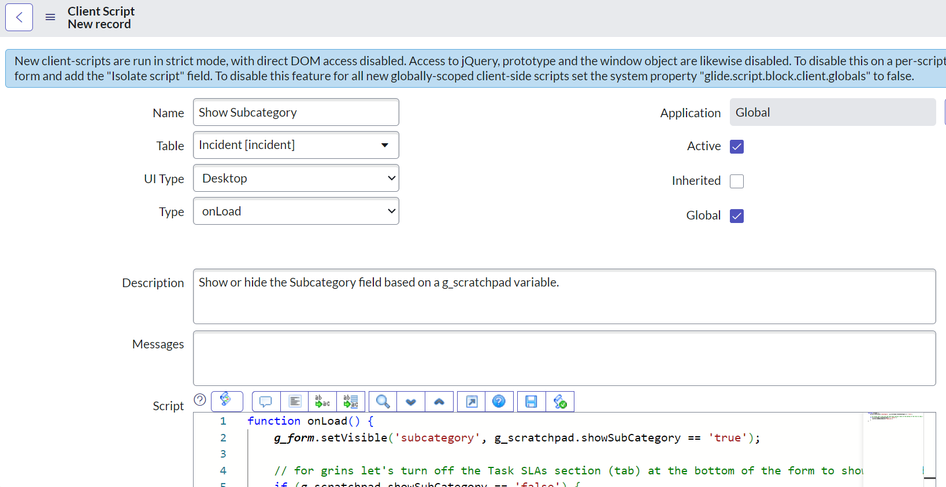Open the UI Type dropdown
Viewport: 946px width, 487px height.
pyautogui.click(x=296, y=178)
